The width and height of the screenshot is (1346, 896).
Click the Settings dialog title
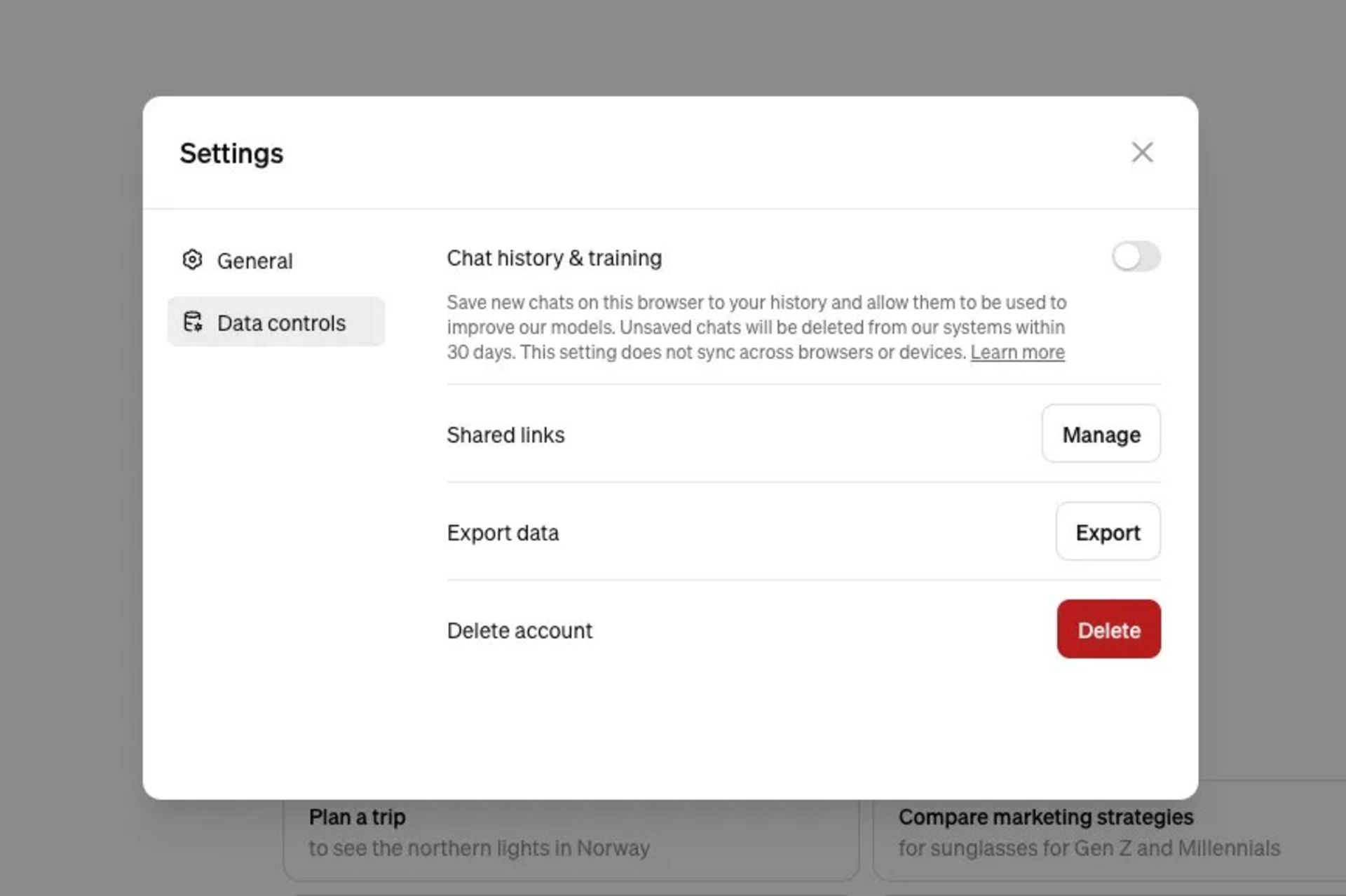click(231, 154)
